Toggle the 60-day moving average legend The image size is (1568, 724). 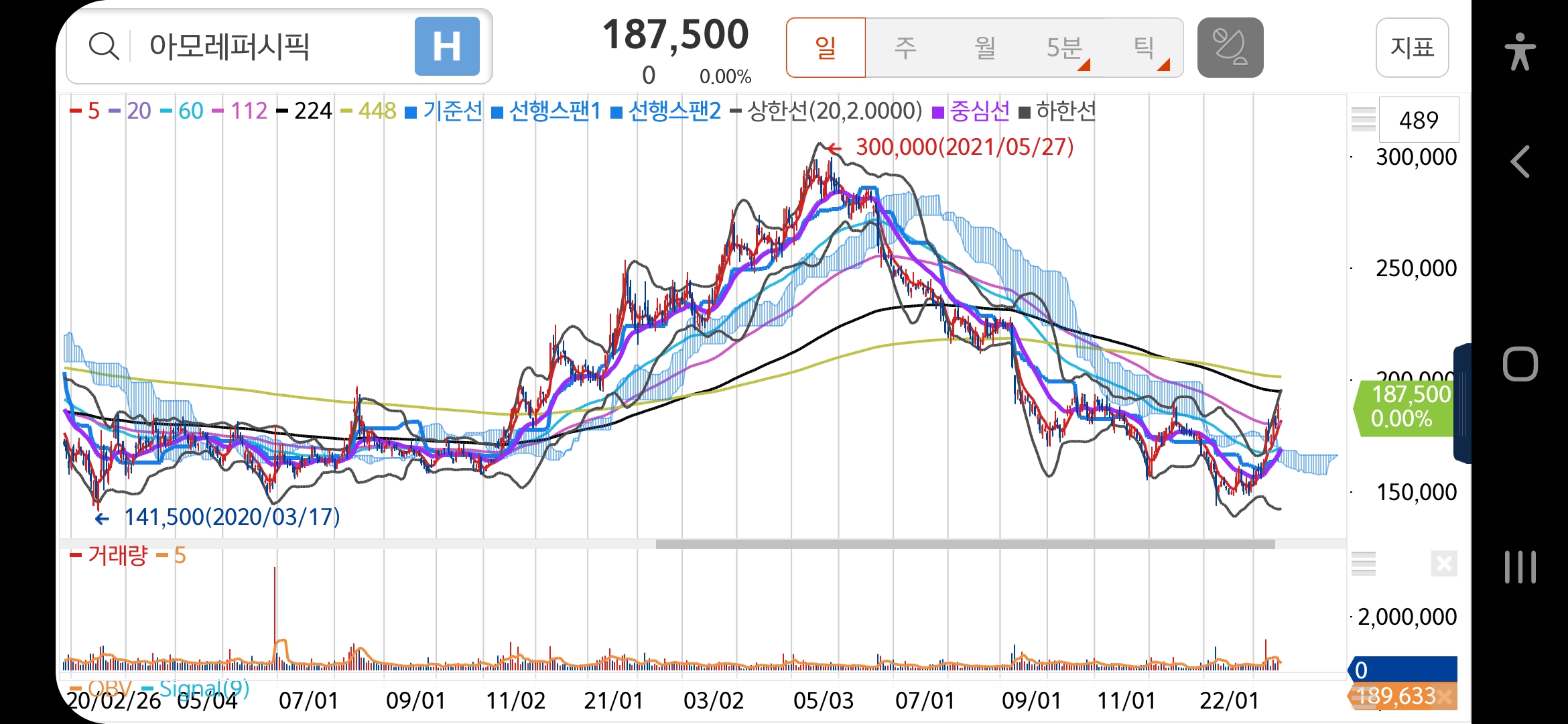[x=182, y=111]
